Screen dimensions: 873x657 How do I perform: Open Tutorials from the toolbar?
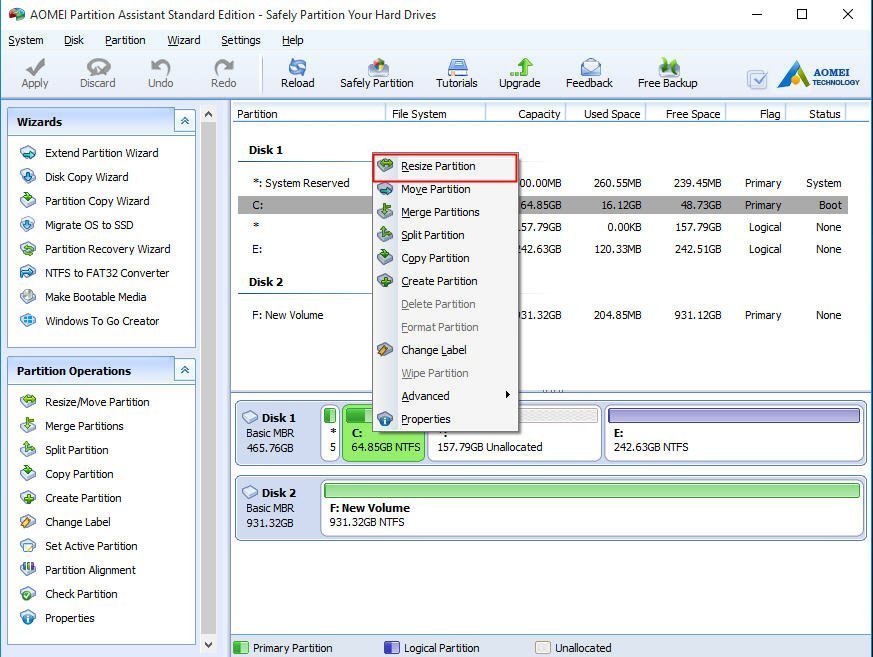click(x=457, y=73)
